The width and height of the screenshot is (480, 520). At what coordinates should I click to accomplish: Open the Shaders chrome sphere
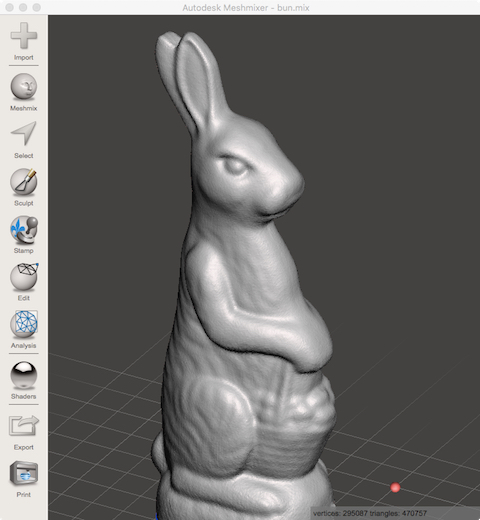[24, 376]
